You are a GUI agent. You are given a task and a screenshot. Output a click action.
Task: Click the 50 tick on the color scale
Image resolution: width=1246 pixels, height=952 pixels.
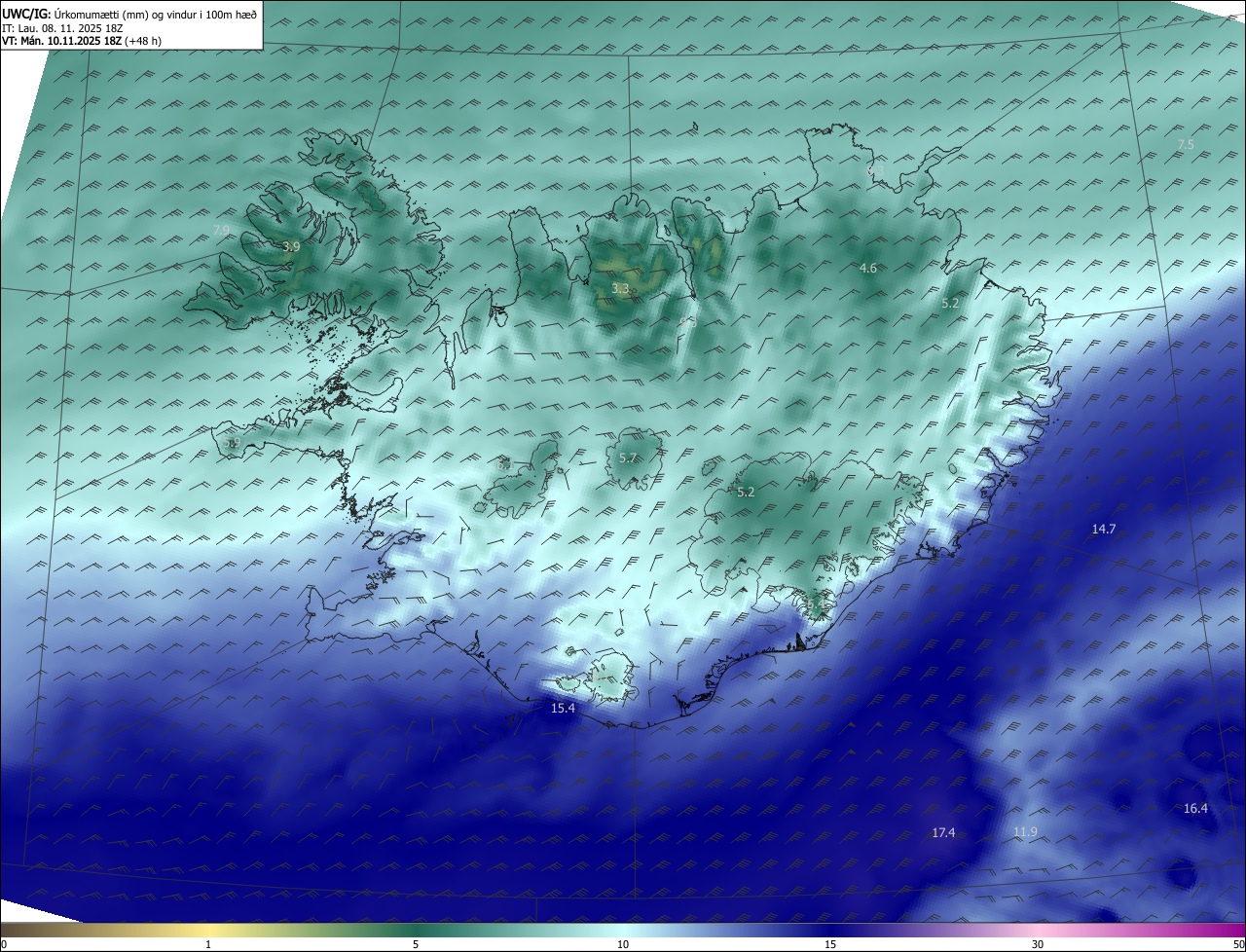pos(1238,944)
